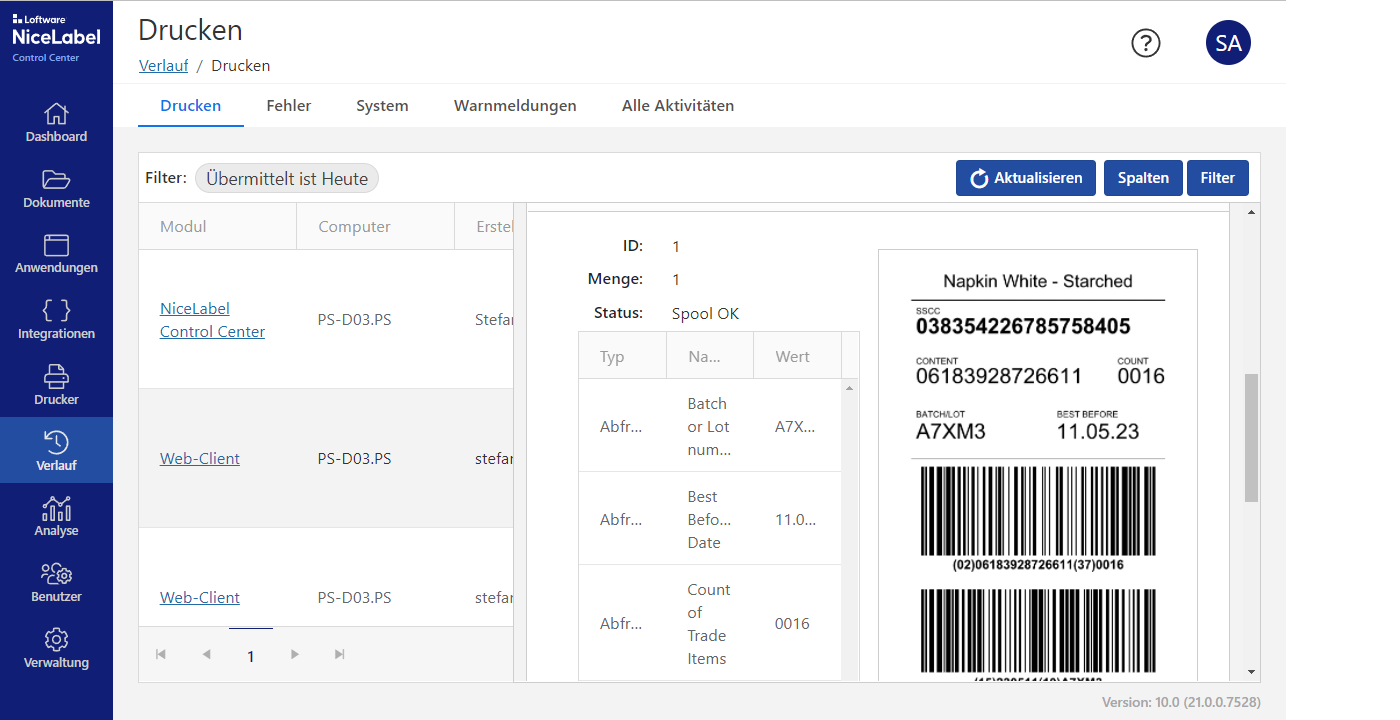
Task: Click the version number text
Action: click(x=1181, y=702)
